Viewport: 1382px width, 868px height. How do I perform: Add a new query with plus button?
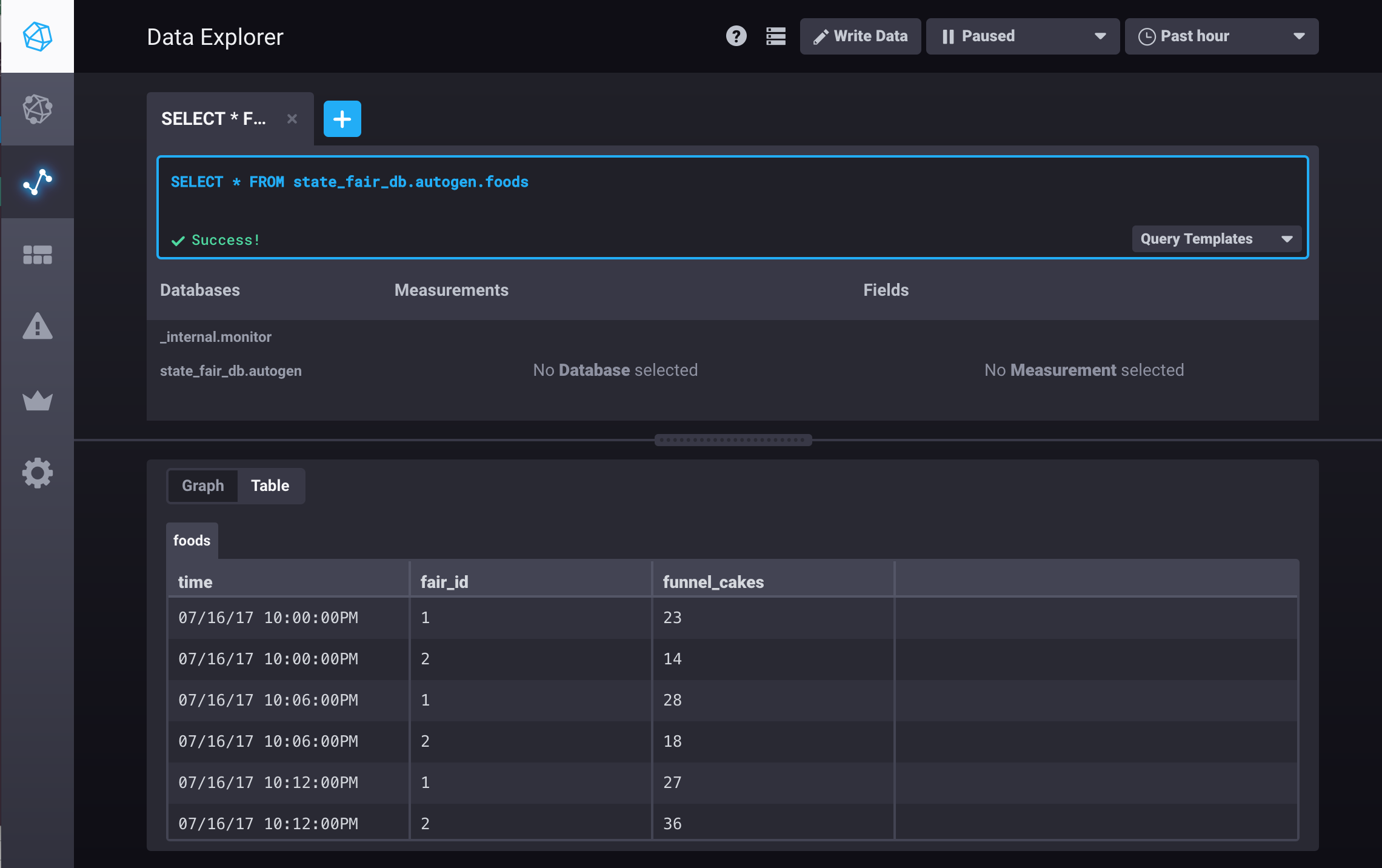pos(342,119)
